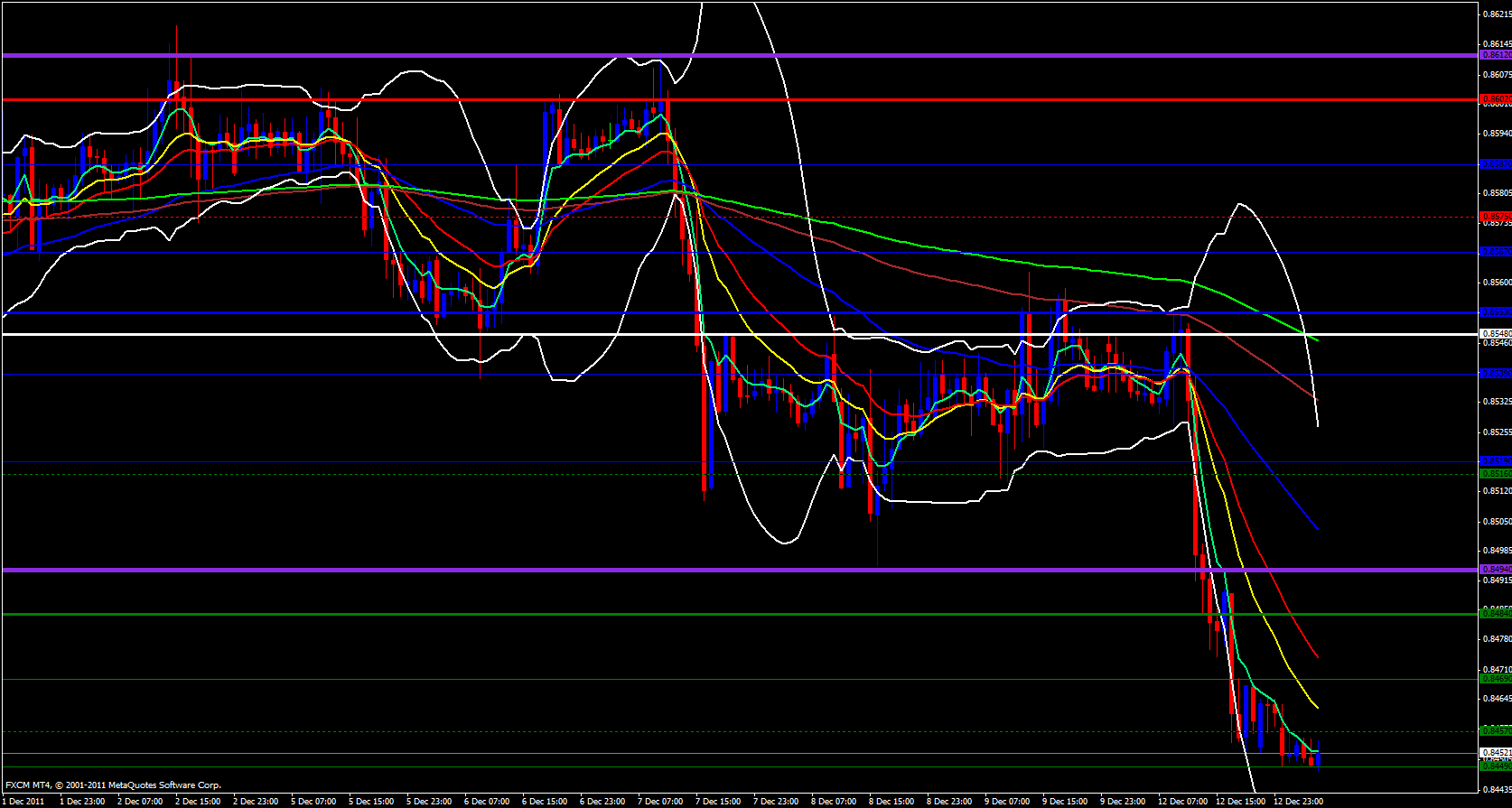
Task: Click the blue 0.85870 price label
Action: (1495, 164)
